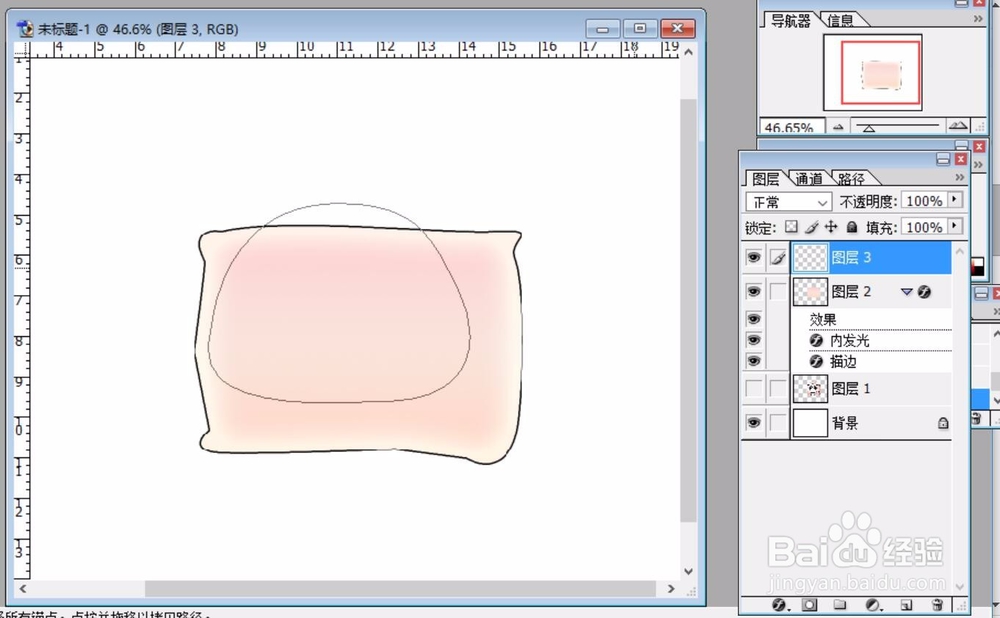Click the 不透明度 100% opacity field
Image resolution: width=1000 pixels, height=618 pixels.
coord(924,200)
